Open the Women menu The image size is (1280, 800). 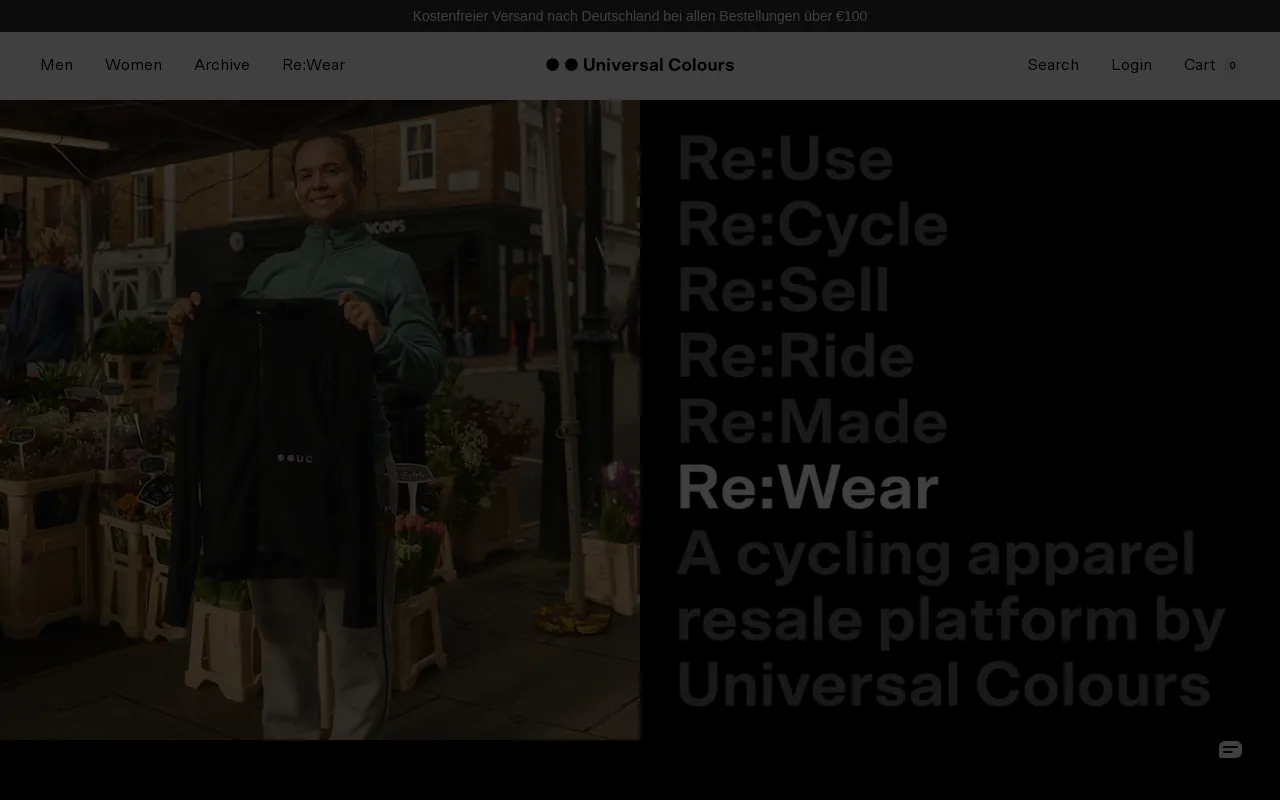(x=133, y=65)
